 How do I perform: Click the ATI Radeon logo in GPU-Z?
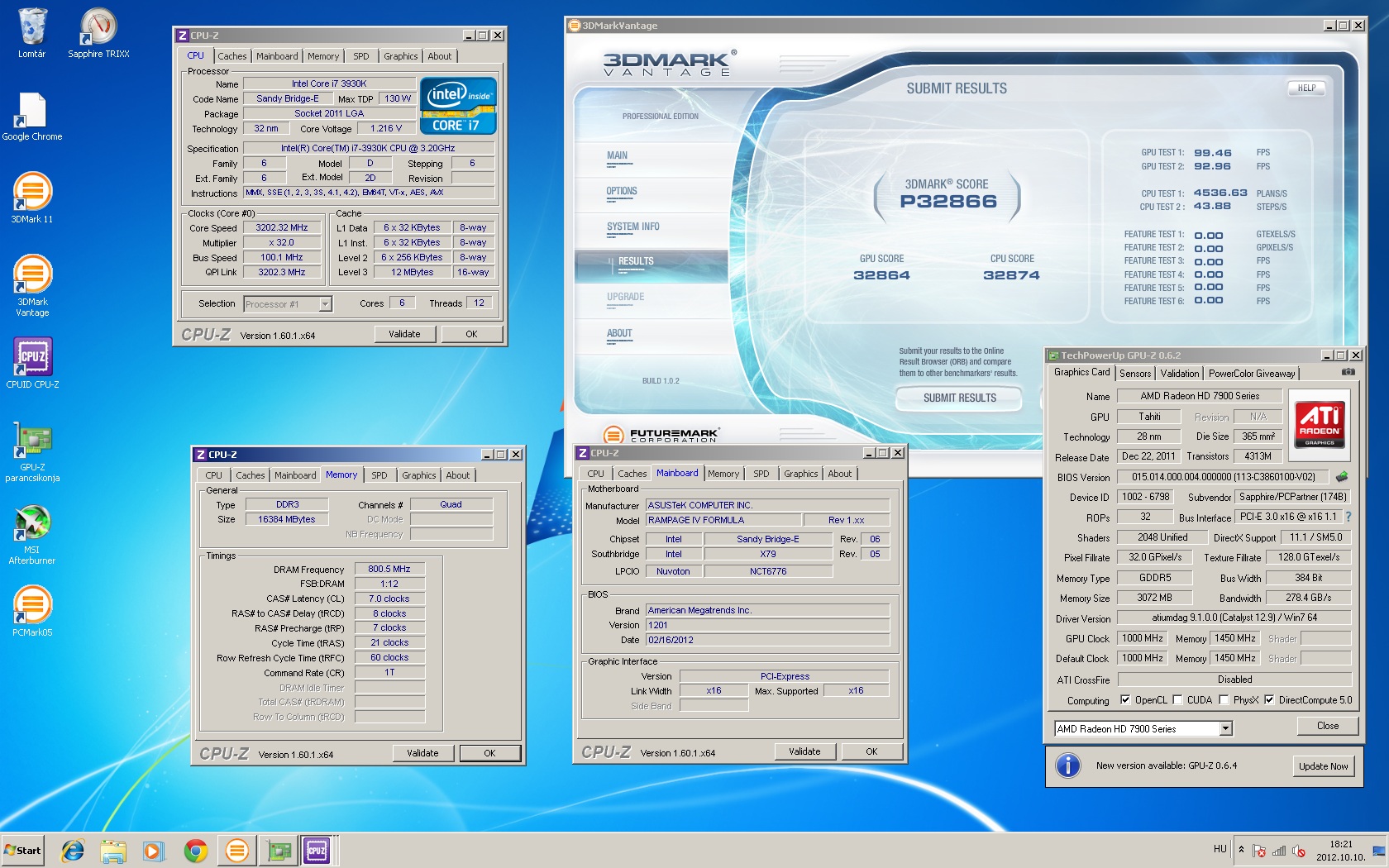pos(1320,424)
